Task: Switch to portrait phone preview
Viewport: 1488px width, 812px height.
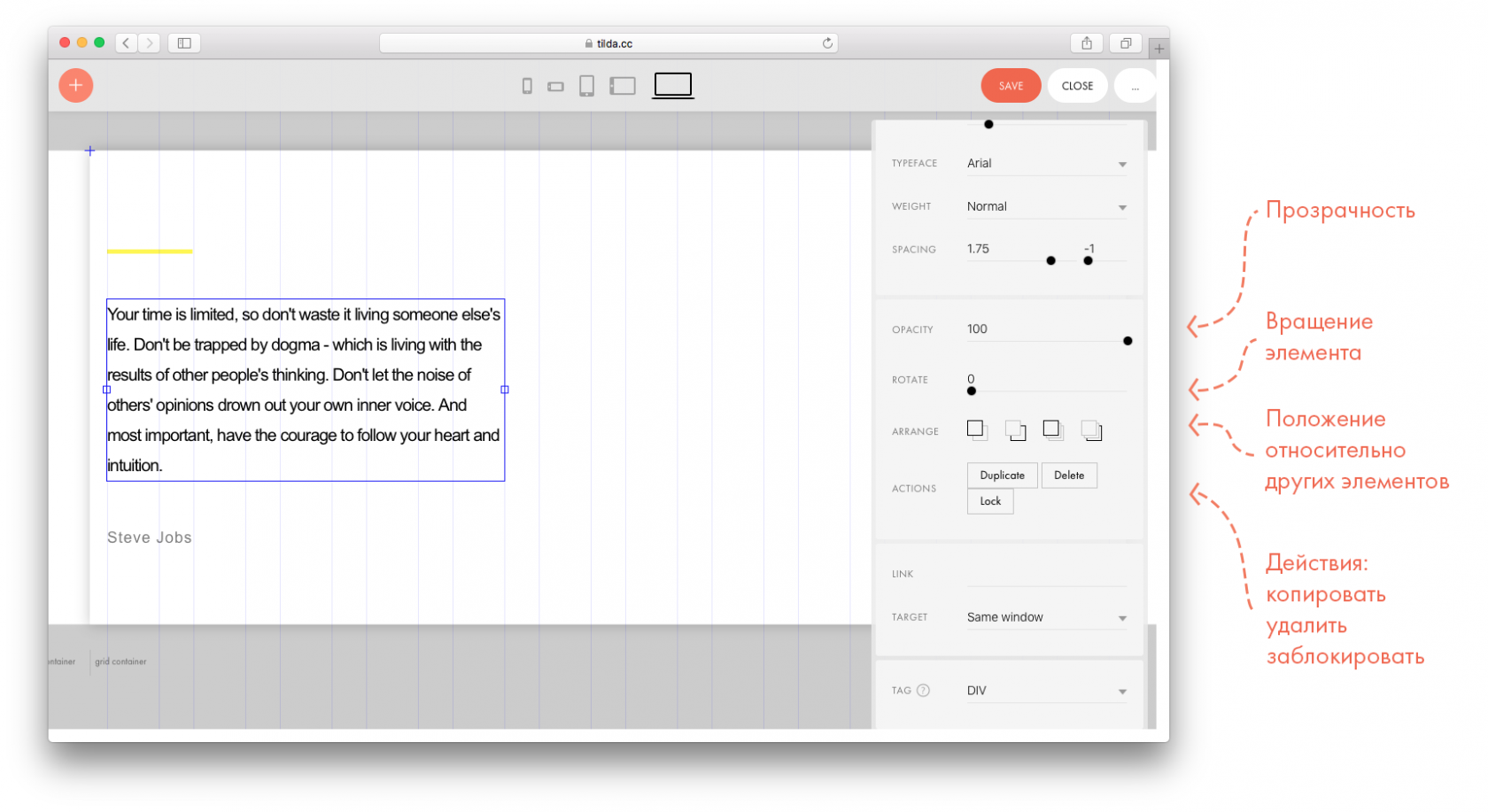Action: [527, 86]
